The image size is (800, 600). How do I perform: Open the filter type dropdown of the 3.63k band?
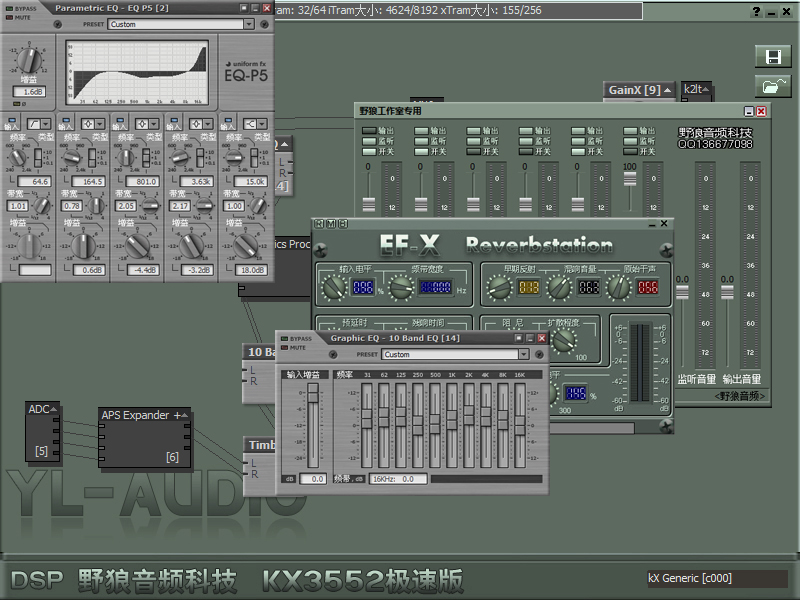point(208,124)
